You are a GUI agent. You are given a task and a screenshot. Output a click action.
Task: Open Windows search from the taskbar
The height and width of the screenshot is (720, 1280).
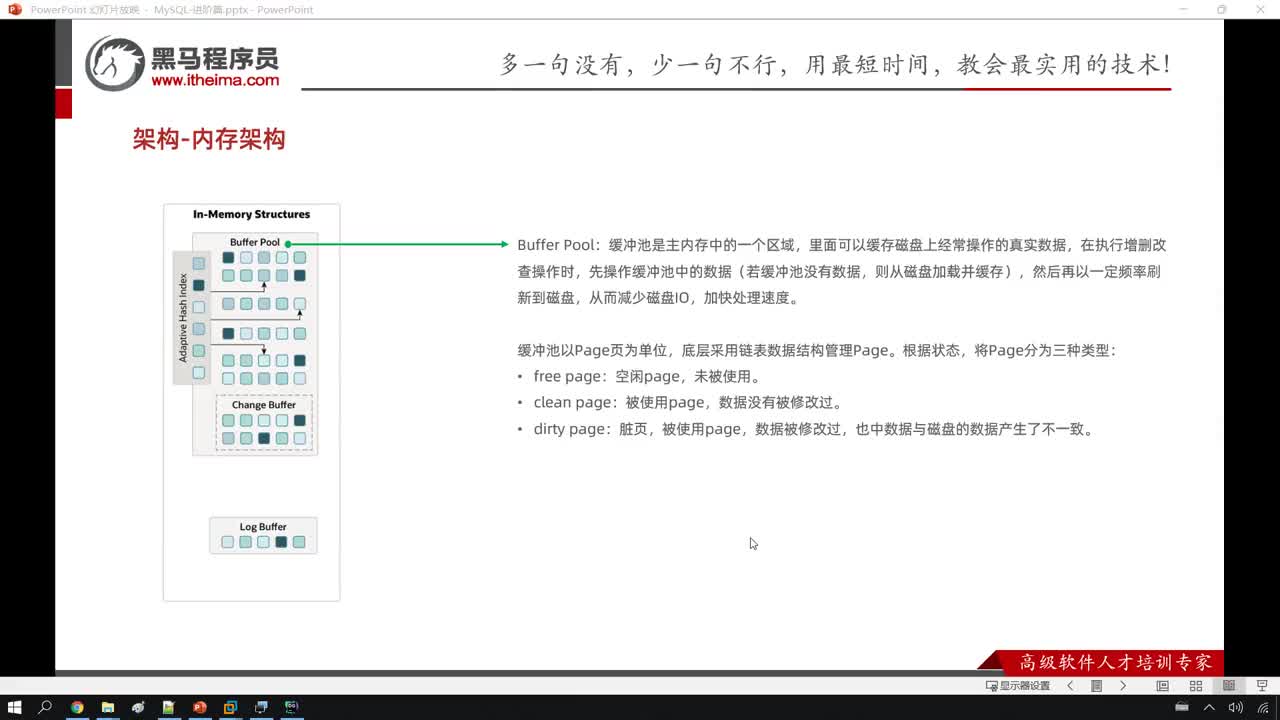pyautogui.click(x=45, y=707)
